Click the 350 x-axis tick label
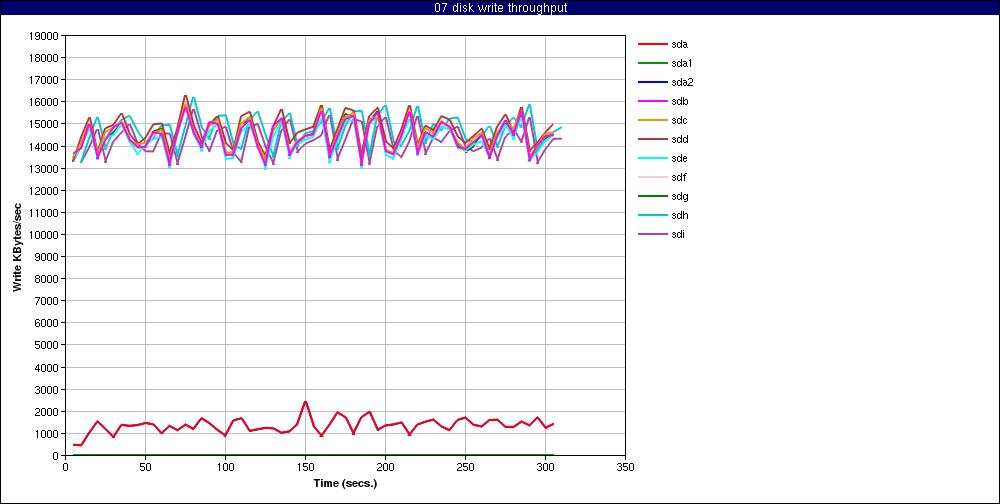Viewport: 1000px width, 504px height. 626,467
